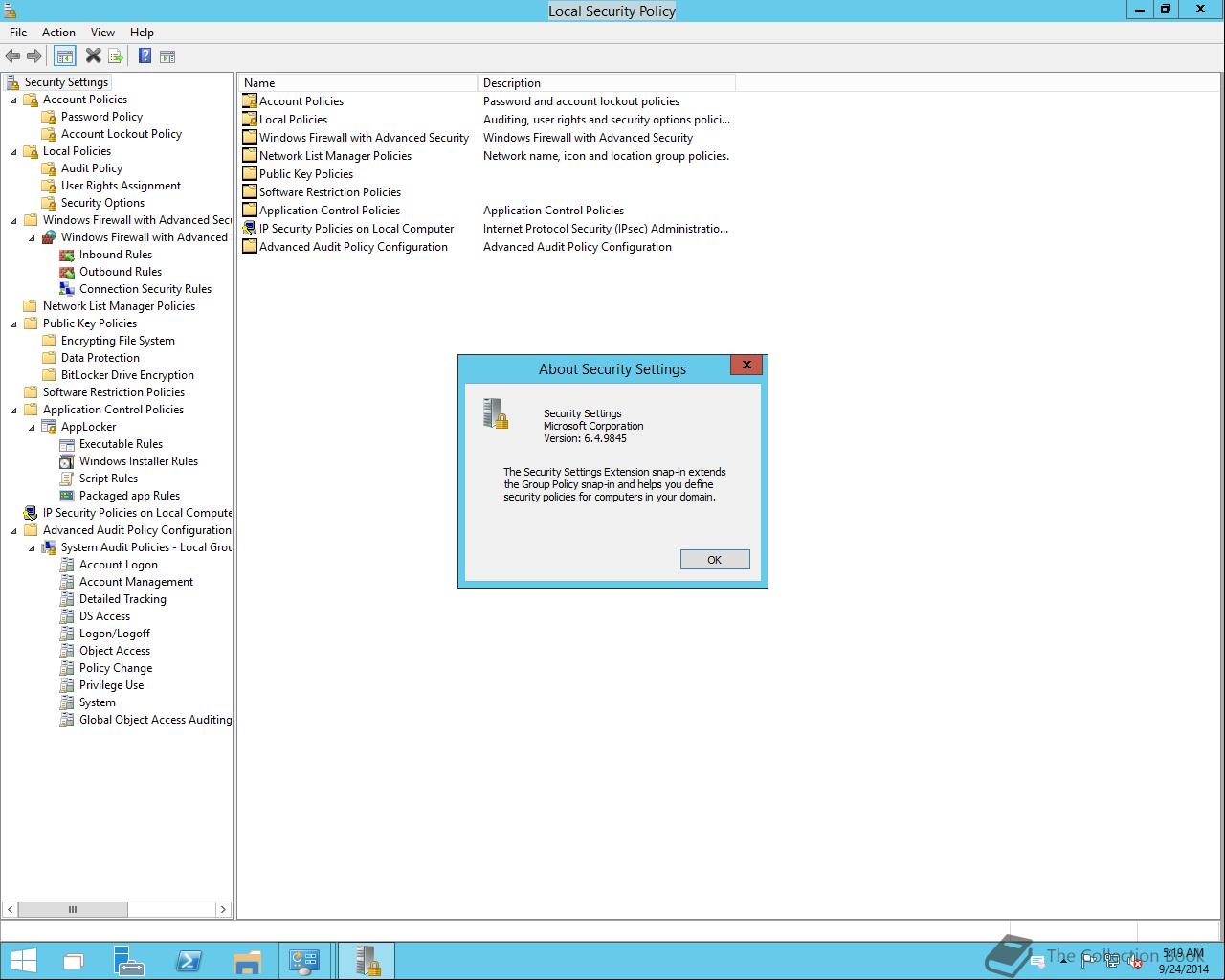Select BitLocker Drive Encryption in tree
Image resolution: width=1225 pixels, height=980 pixels.
[x=127, y=375]
